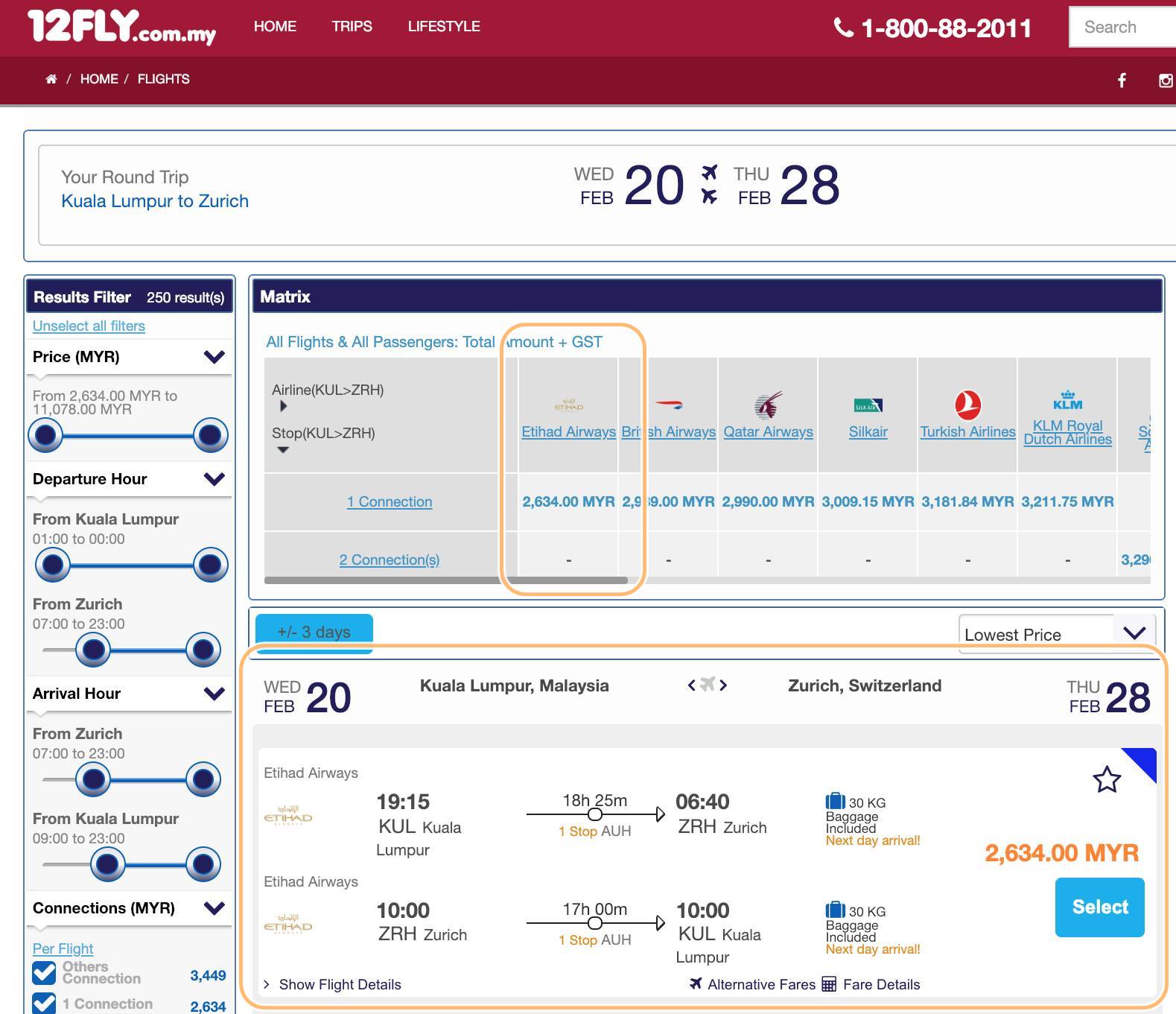This screenshot has height=1014, width=1176.
Task: Click 3,009.15 MYR Silkair matrix price
Action: click(x=868, y=501)
